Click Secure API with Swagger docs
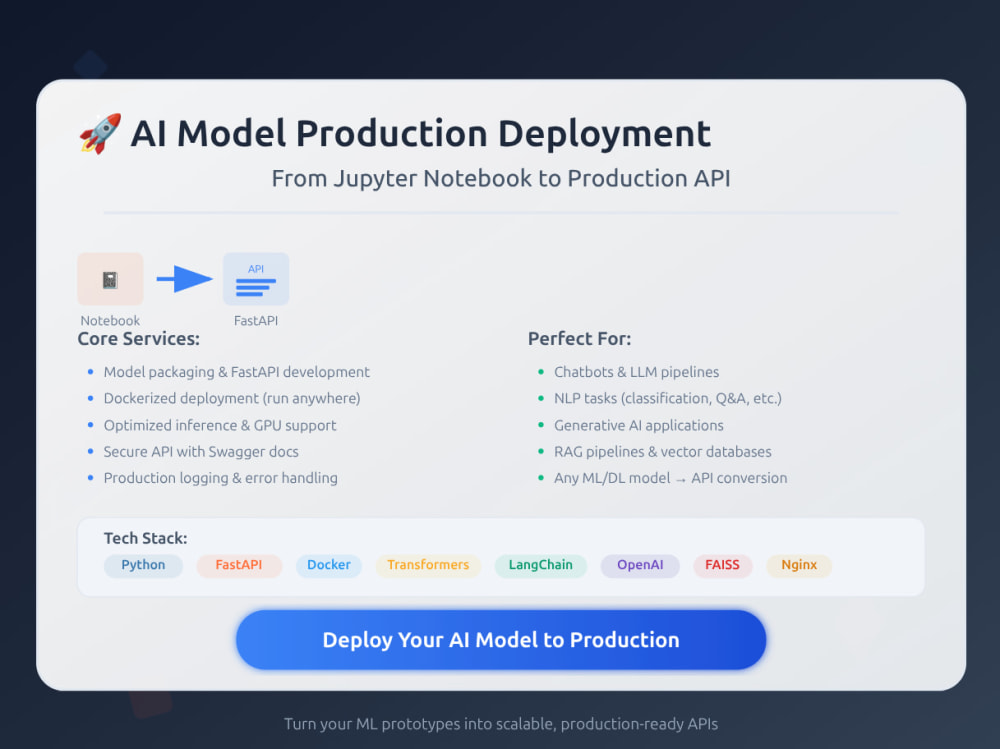The image size is (1000, 749). coord(201,452)
